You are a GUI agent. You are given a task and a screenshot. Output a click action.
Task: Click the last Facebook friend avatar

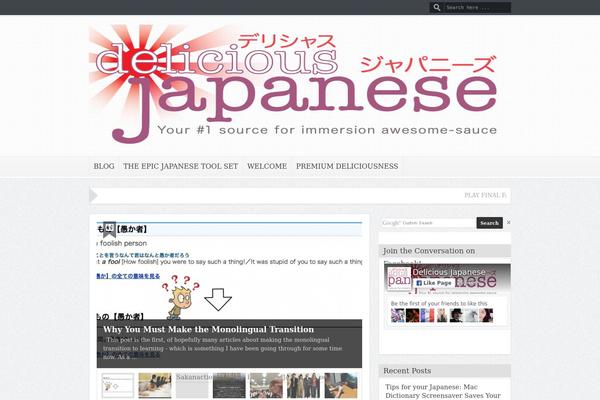point(486,315)
